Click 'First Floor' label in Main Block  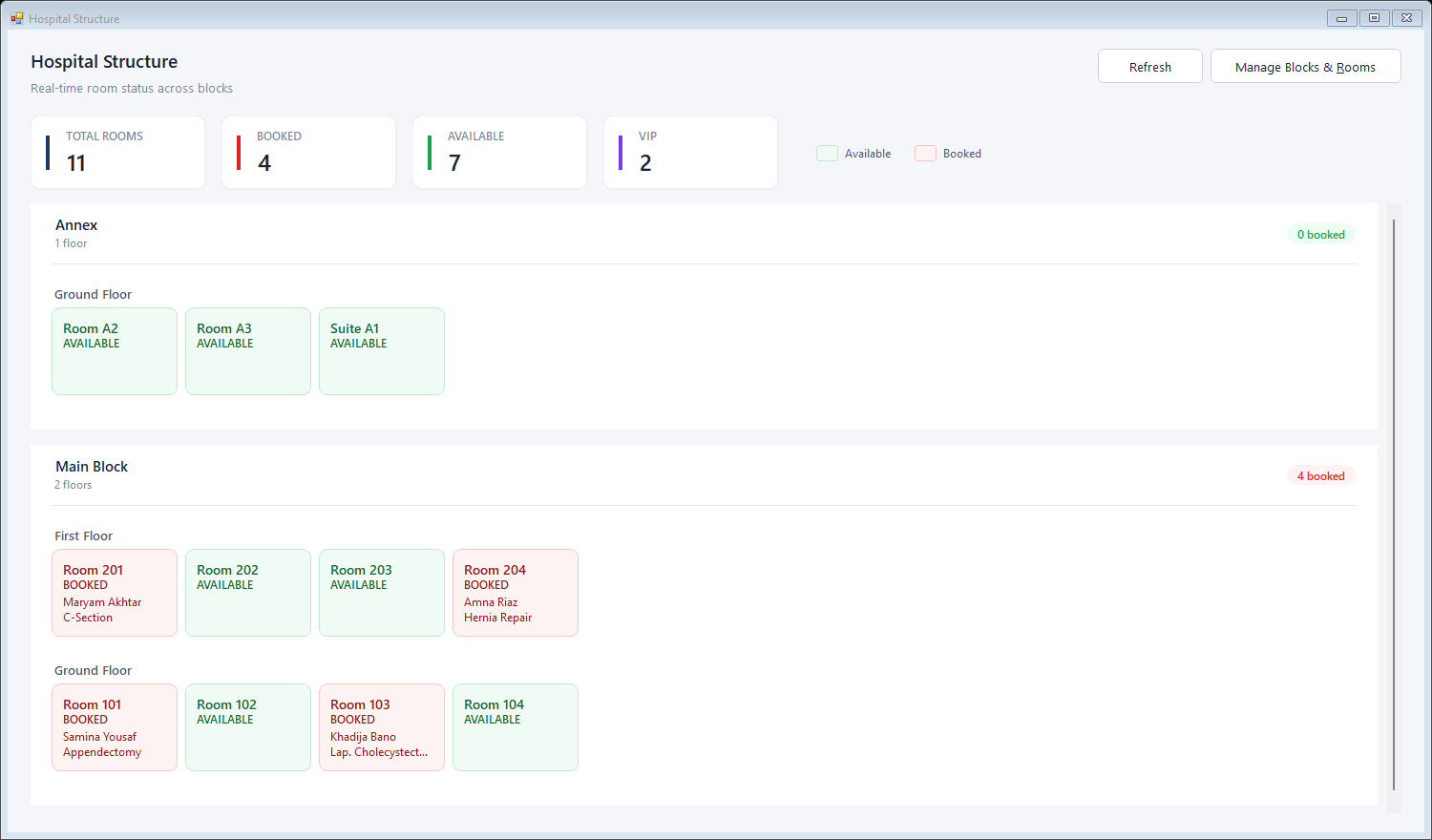tap(84, 536)
